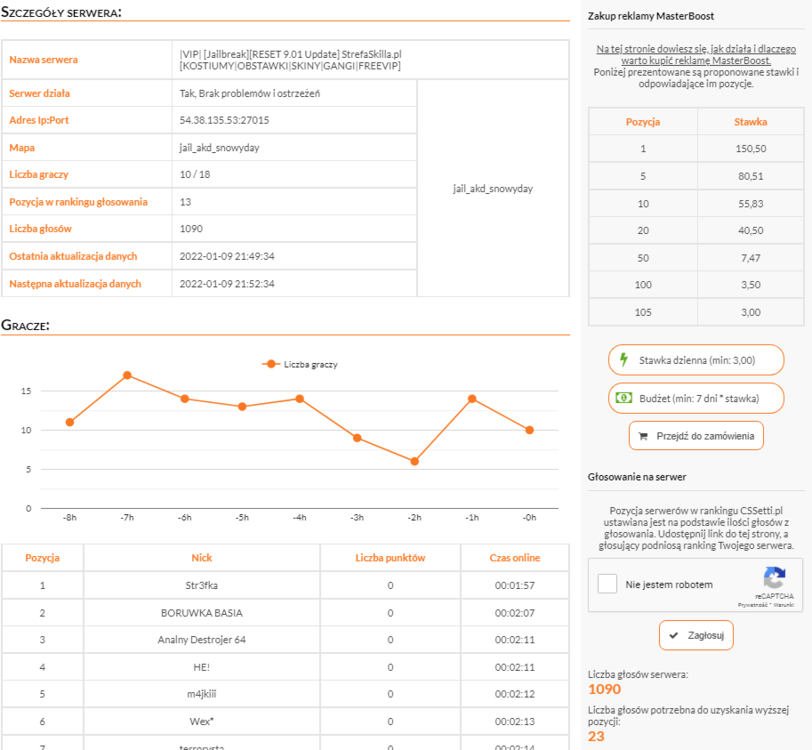This screenshot has width=812, height=750.
Task: Click the Liczba graczy value 10 / 18
Action: point(195,175)
